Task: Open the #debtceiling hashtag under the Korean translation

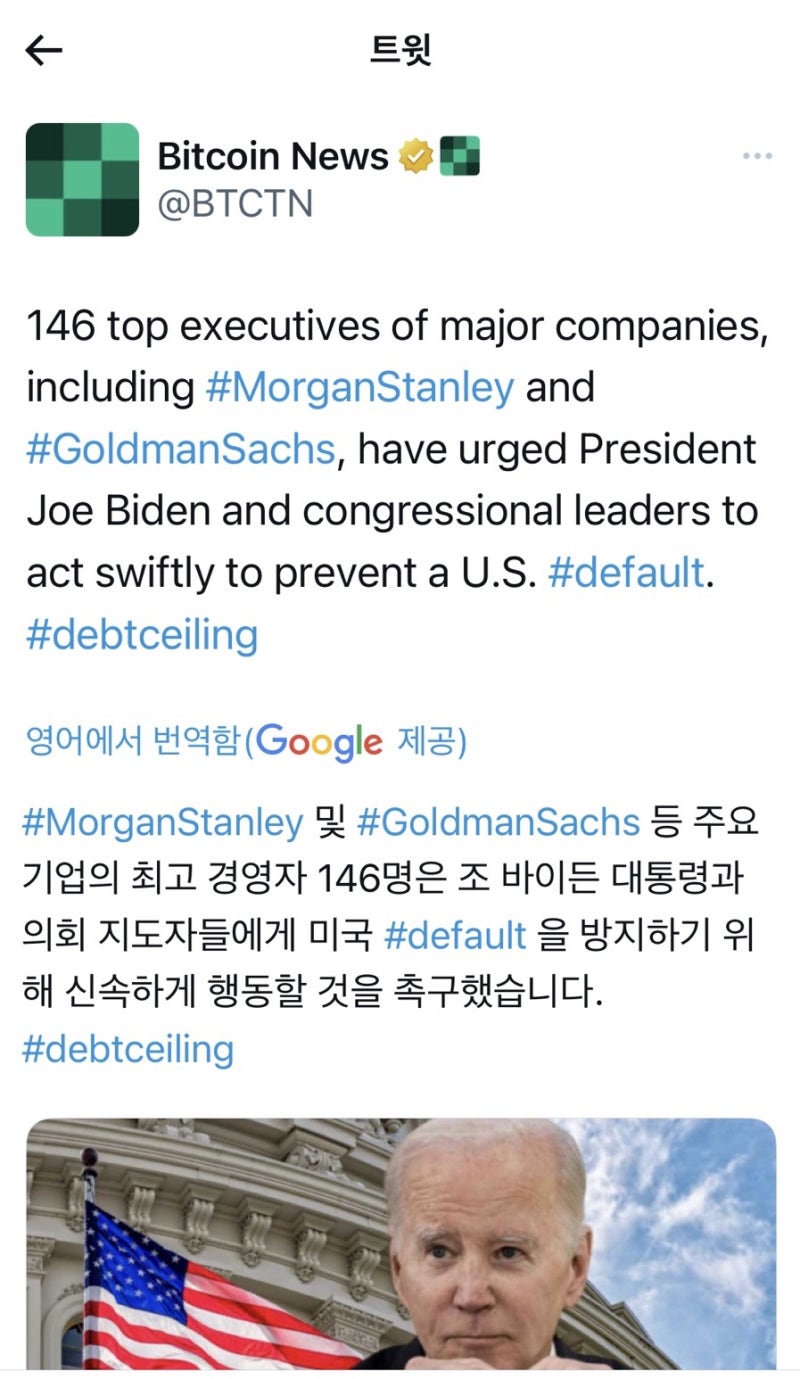Action: pyautogui.click(x=130, y=1048)
